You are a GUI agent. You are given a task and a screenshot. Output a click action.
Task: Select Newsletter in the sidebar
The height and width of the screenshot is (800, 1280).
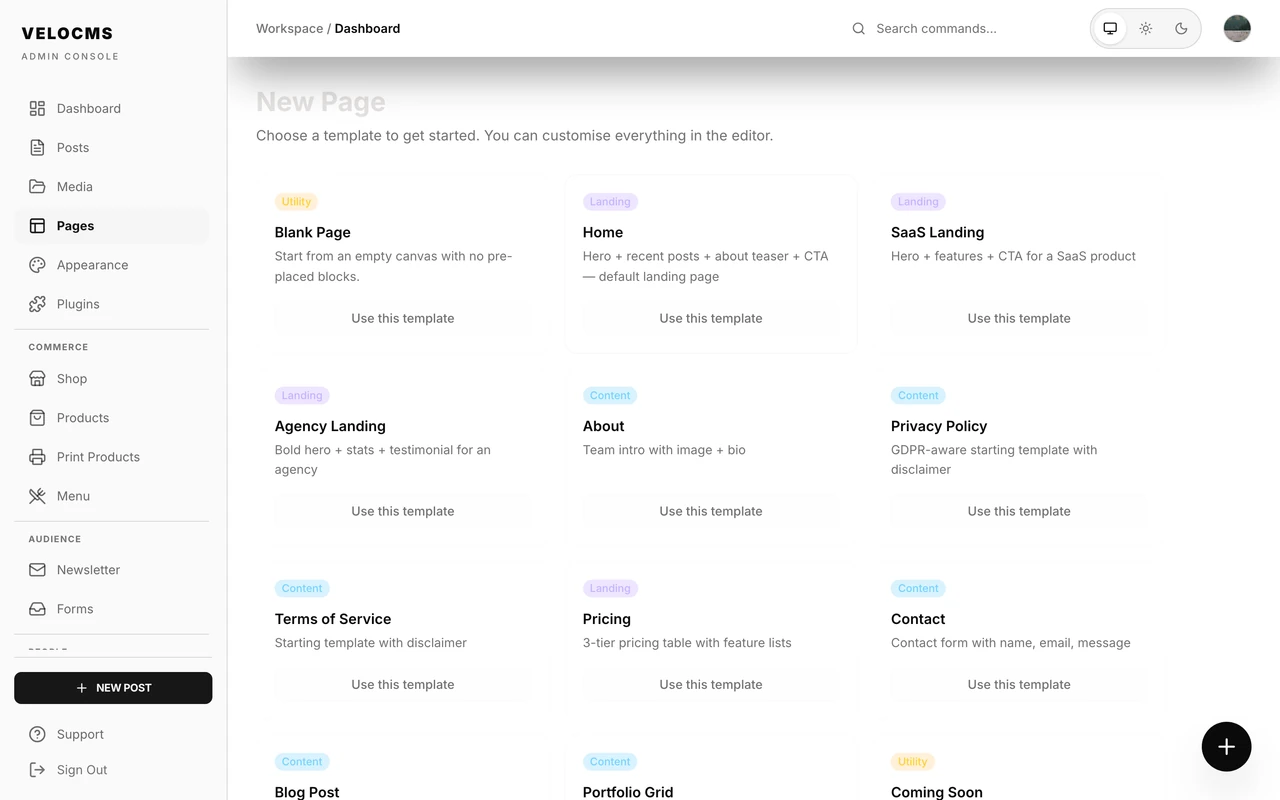tap(112, 570)
